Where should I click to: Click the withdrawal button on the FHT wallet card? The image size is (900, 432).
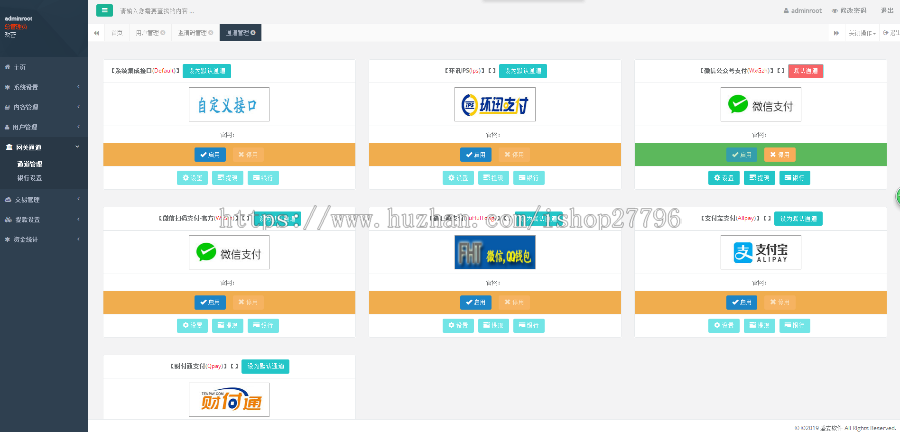pyautogui.click(x=494, y=326)
